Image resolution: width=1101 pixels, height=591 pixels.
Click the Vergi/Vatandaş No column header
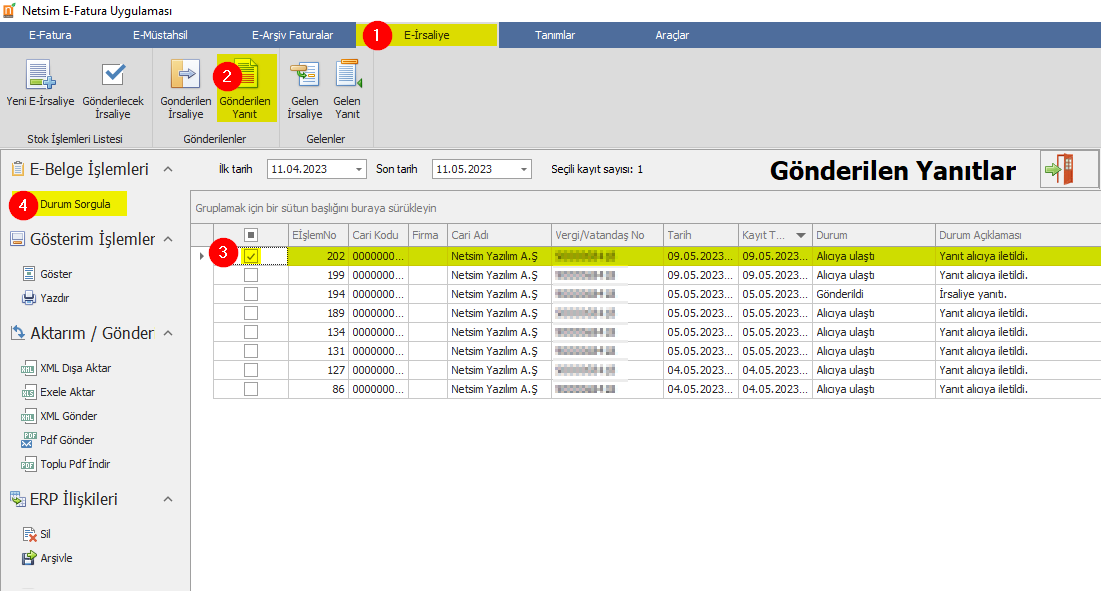click(607, 235)
